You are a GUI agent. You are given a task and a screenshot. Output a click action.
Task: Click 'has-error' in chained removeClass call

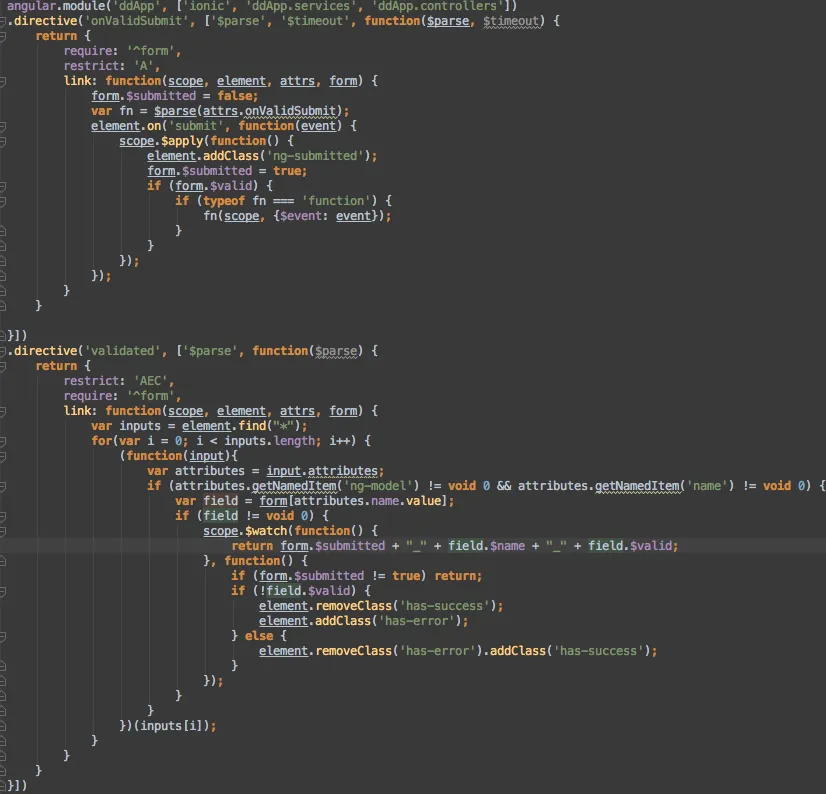437,651
